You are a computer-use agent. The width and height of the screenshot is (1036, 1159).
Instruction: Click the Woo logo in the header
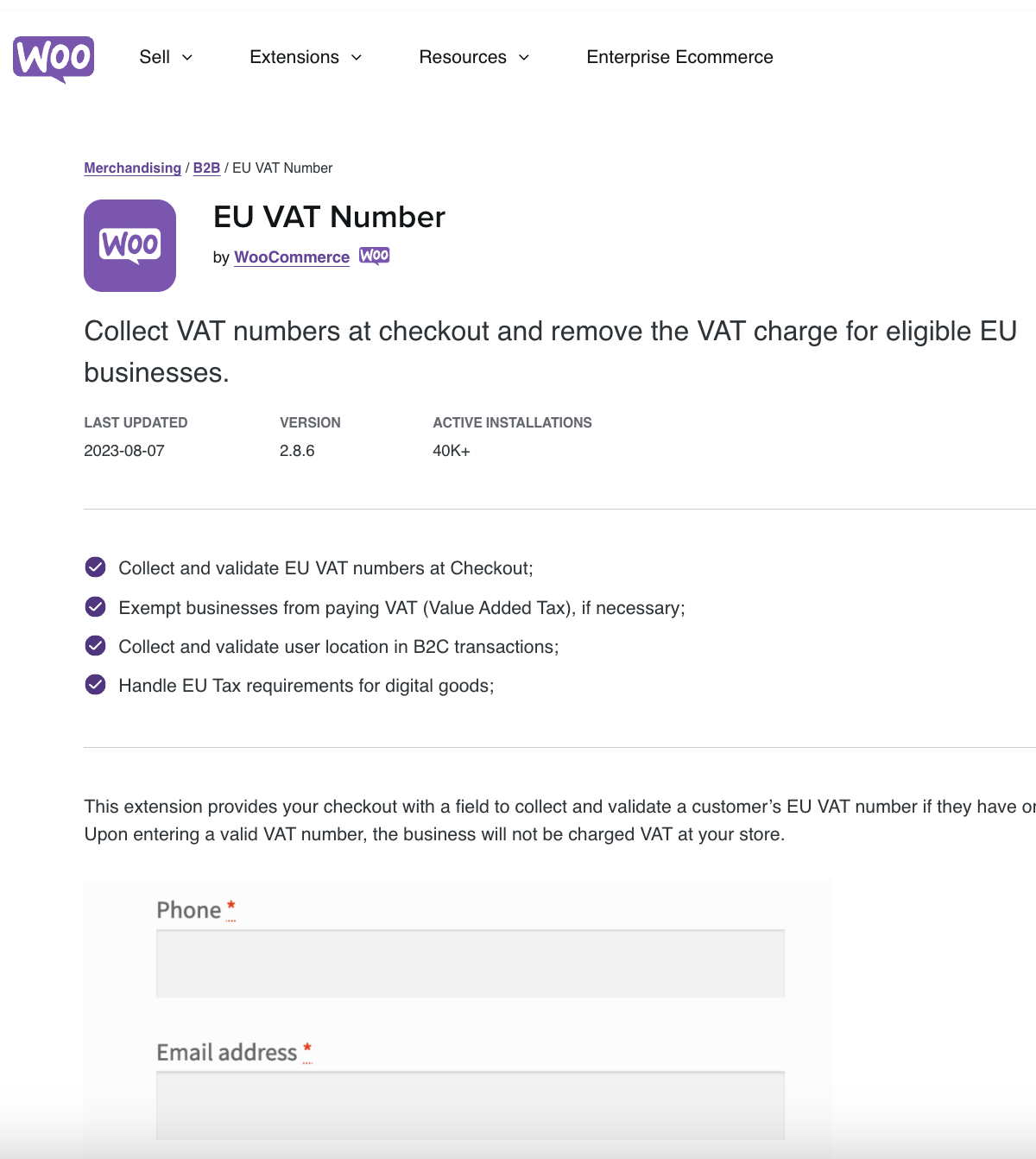53,58
